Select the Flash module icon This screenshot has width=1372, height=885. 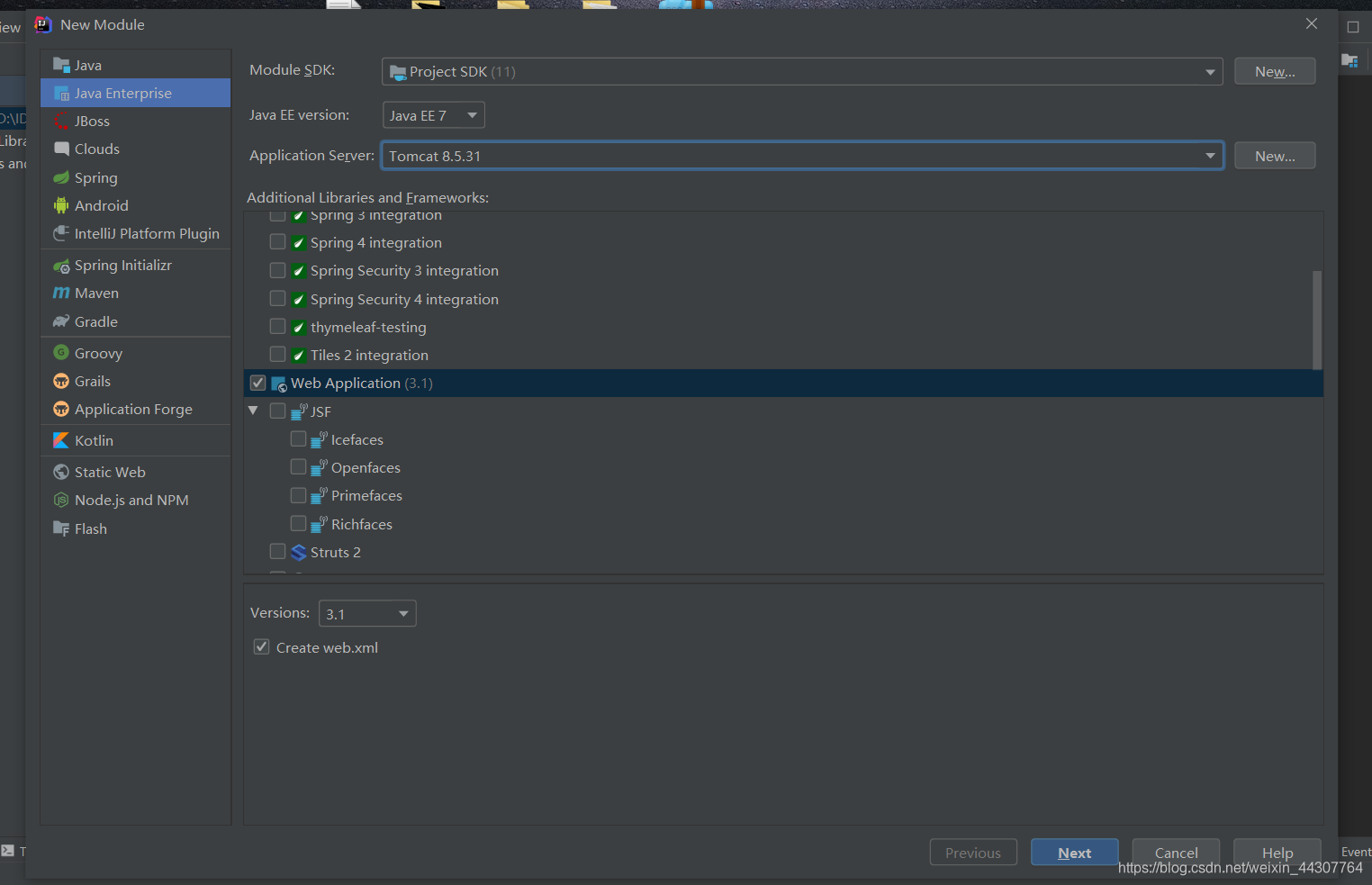tap(61, 528)
